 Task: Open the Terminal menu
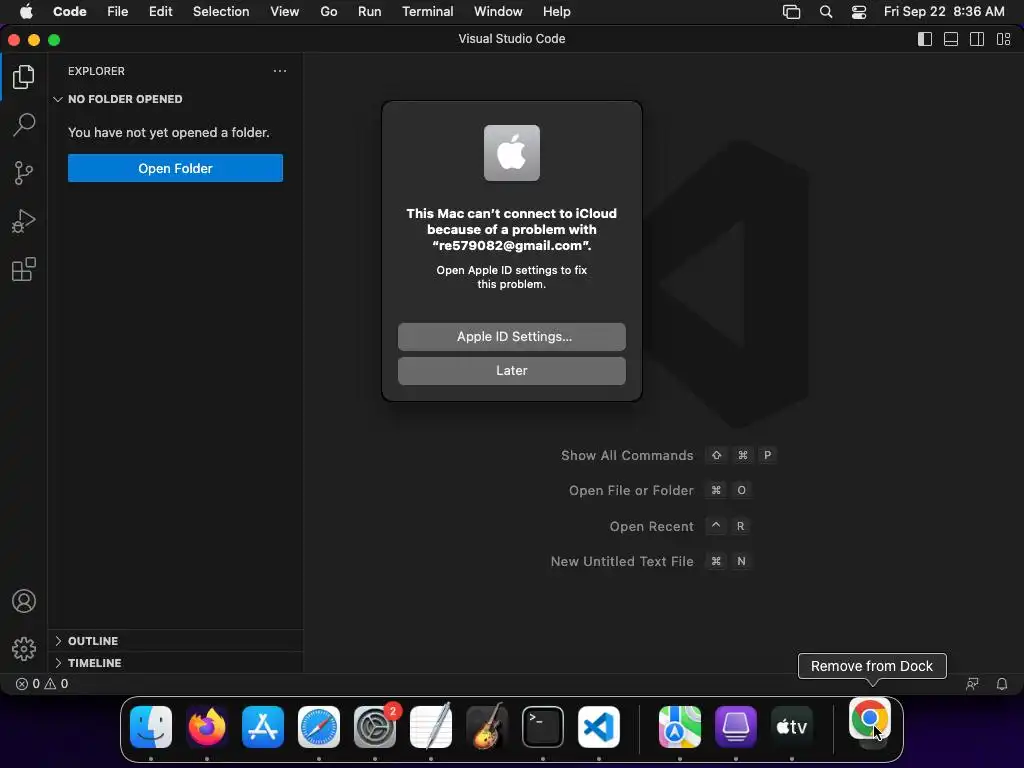pos(428,12)
